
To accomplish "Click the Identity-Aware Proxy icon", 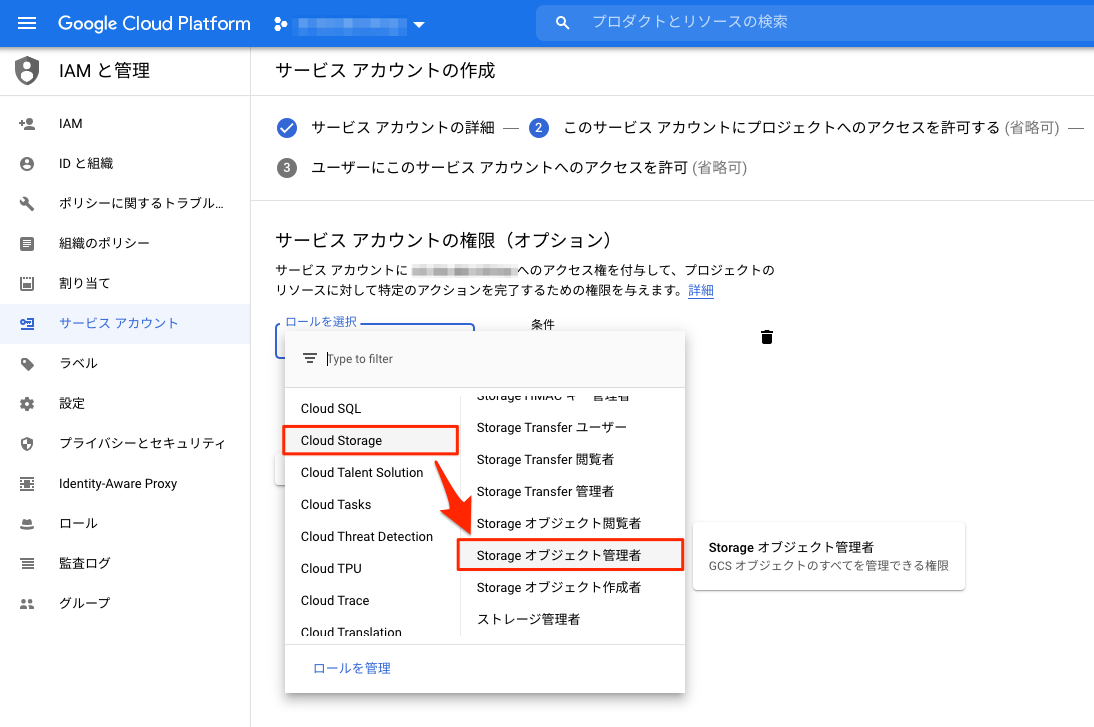I will click(27, 484).
